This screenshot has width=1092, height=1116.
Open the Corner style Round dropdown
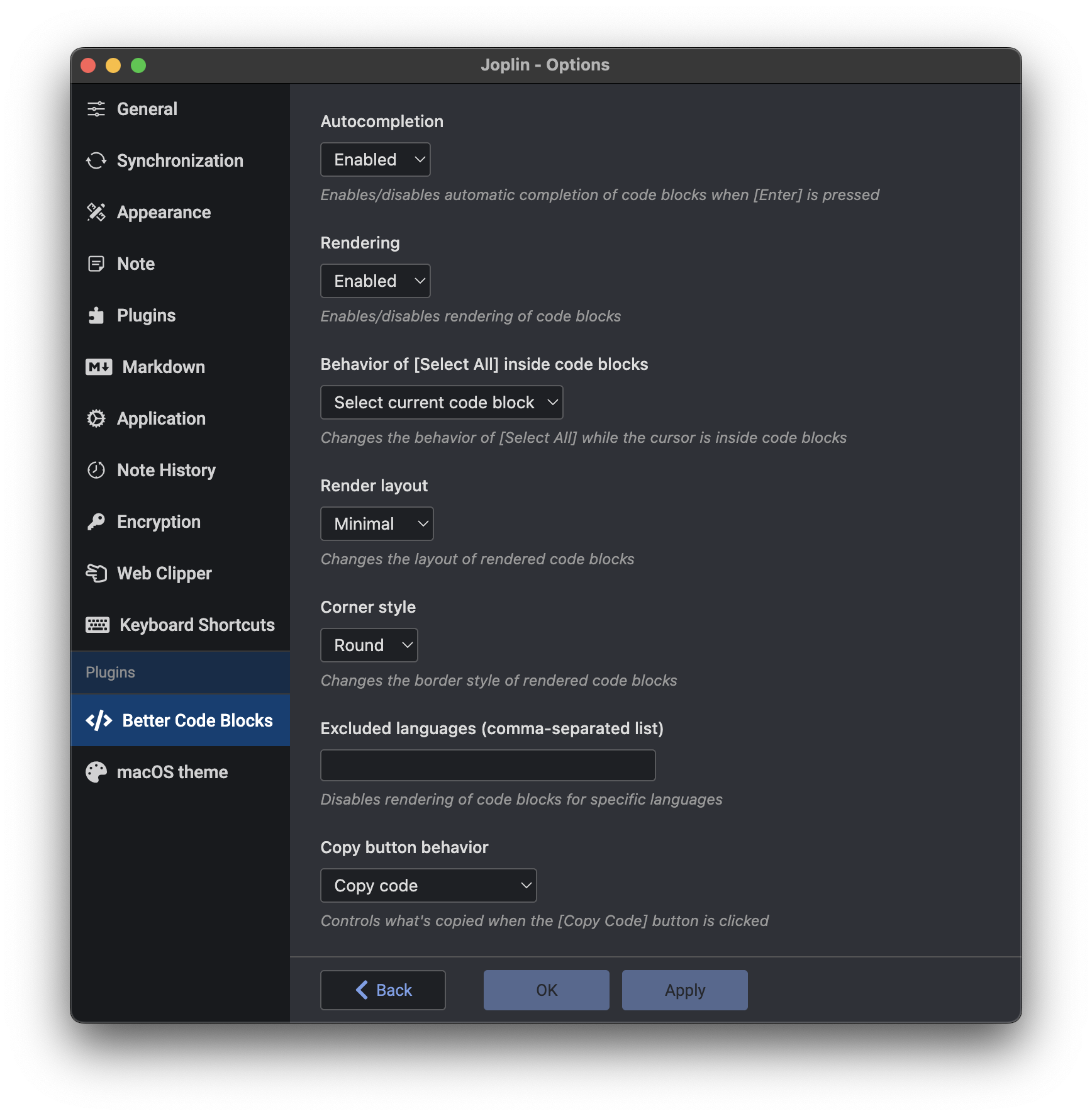pos(369,645)
